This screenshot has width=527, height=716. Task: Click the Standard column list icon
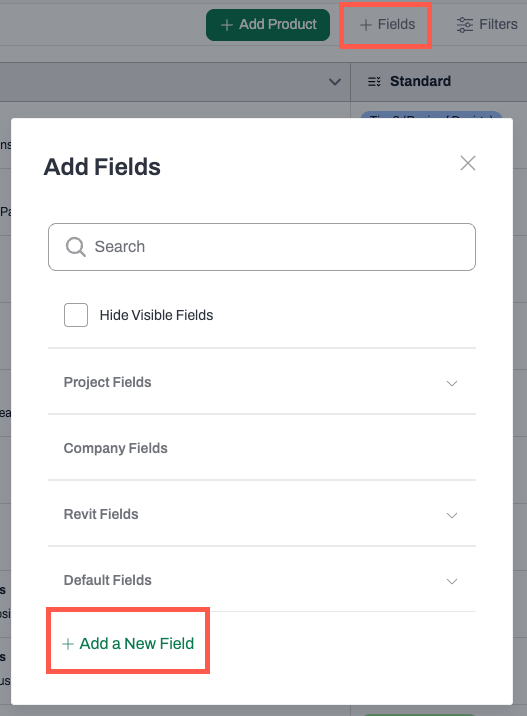tap(374, 82)
